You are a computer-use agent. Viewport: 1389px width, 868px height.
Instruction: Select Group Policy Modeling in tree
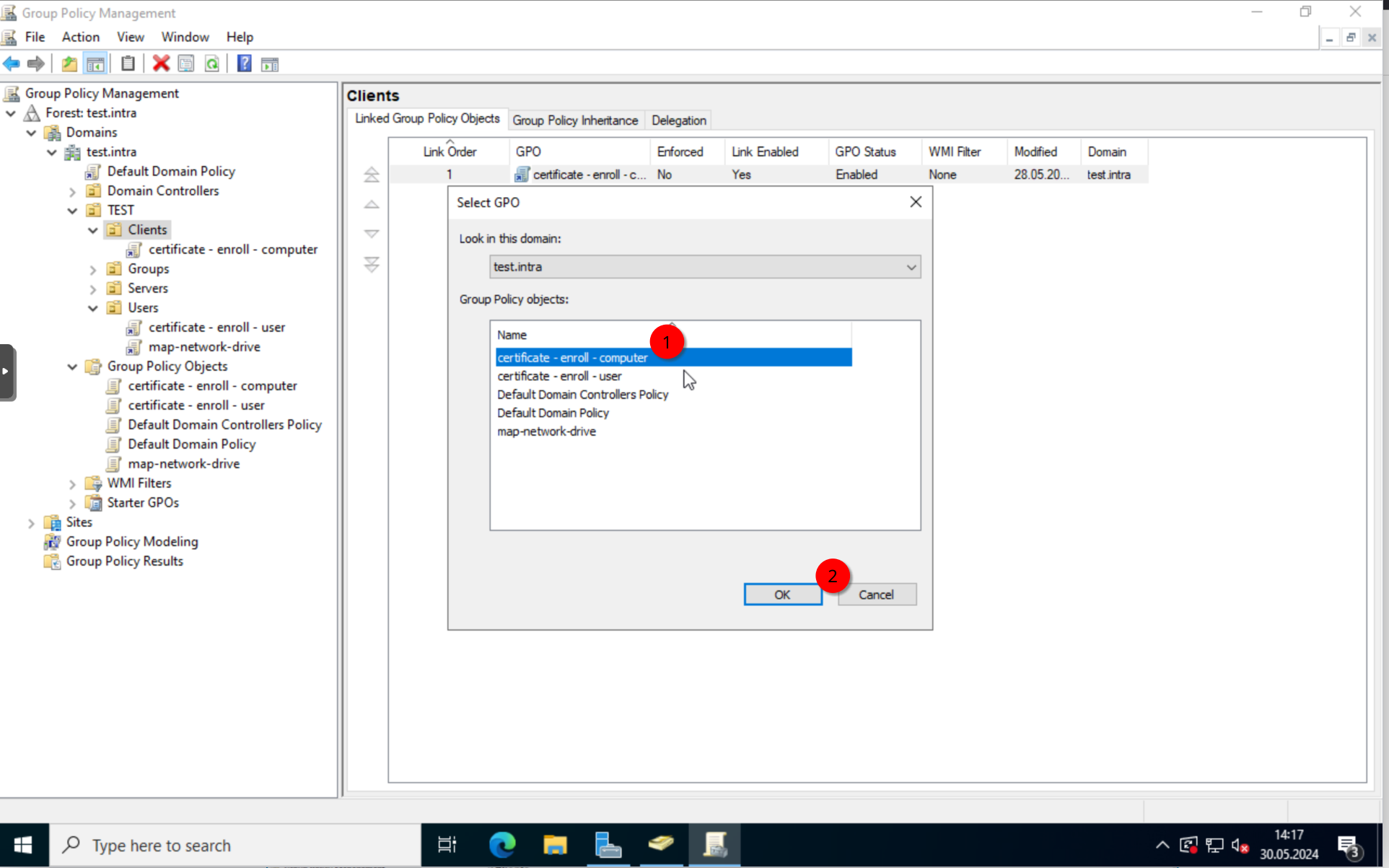pyautogui.click(x=132, y=542)
